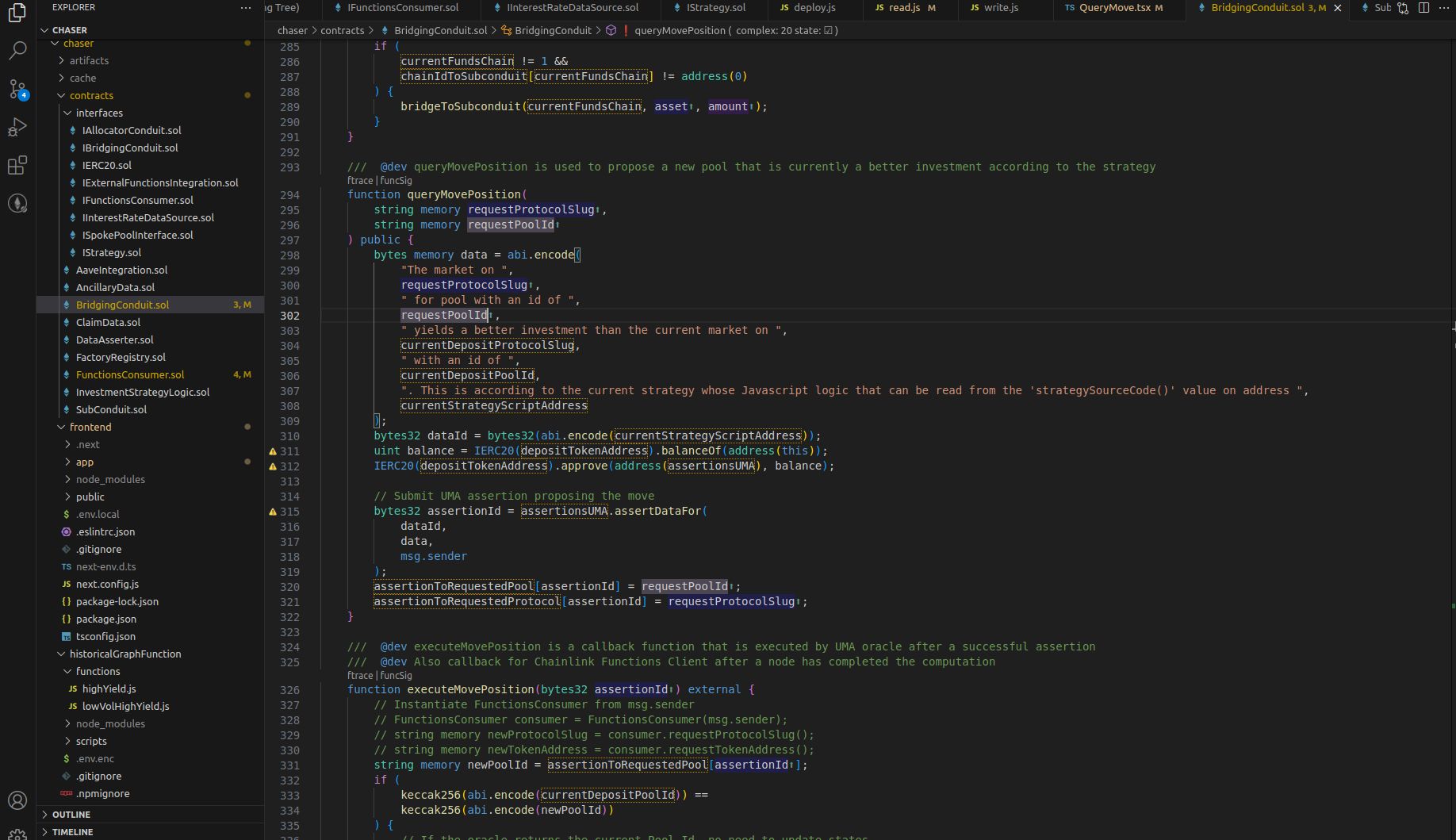Open editor More Actions ellipsis menu

click(x=1444, y=8)
